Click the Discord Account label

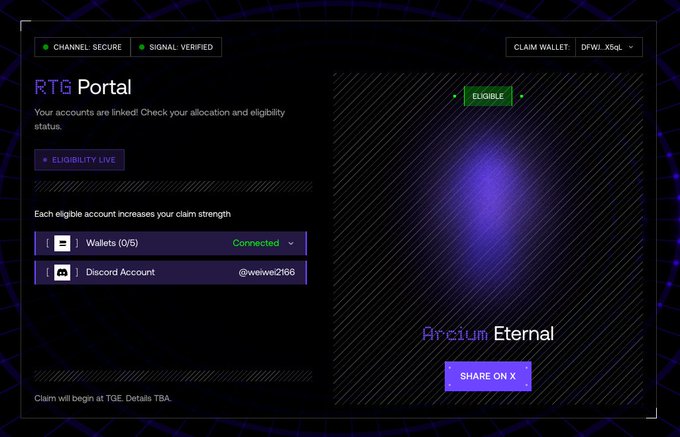pos(120,272)
